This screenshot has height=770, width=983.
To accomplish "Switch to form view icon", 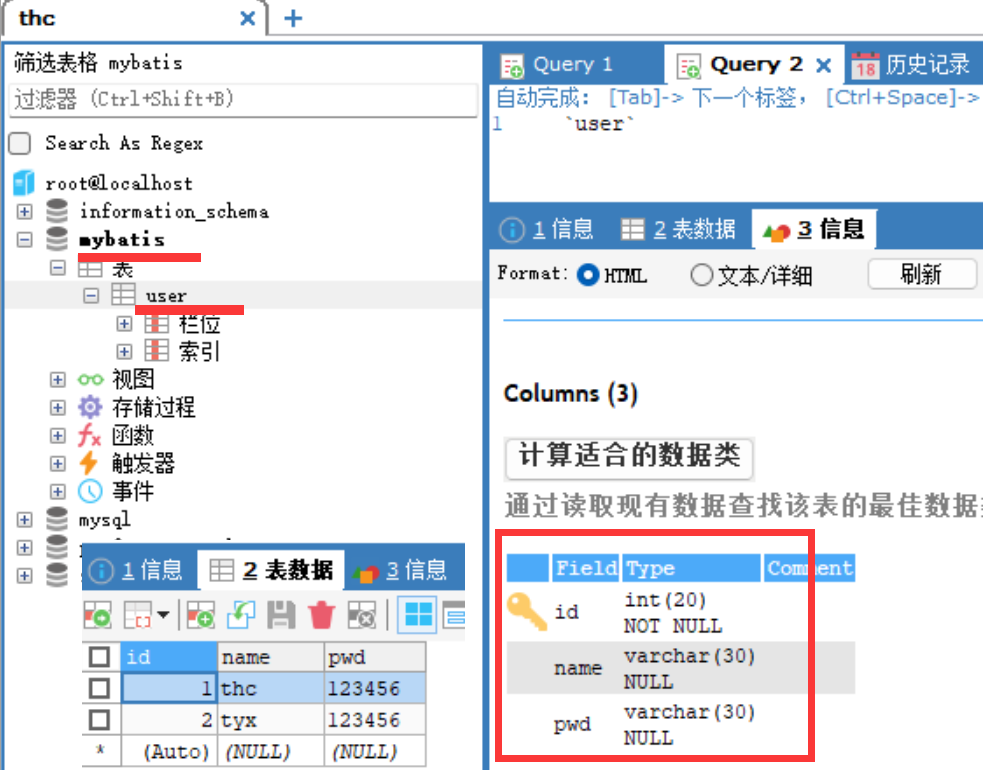I will tap(454, 614).
